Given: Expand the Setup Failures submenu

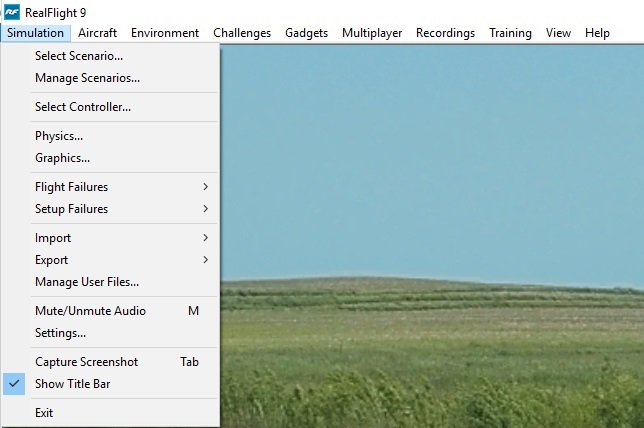Looking at the screenshot, I should tap(71, 209).
